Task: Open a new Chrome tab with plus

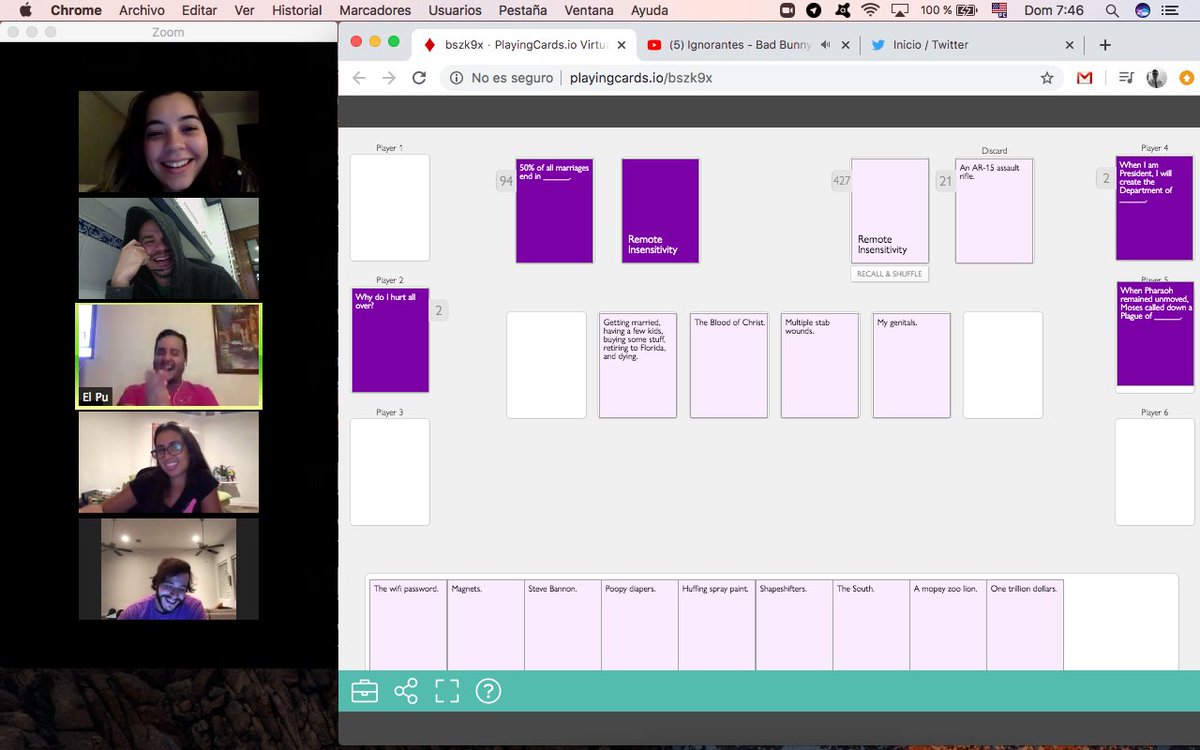Action: click(1105, 45)
